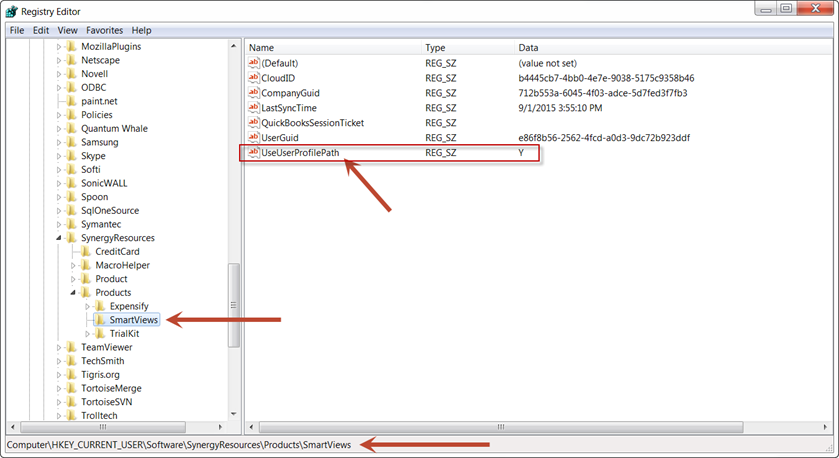The width and height of the screenshot is (839, 458).
Task: Collapse the SynergyResources tree node
Action: click(59, 238)
